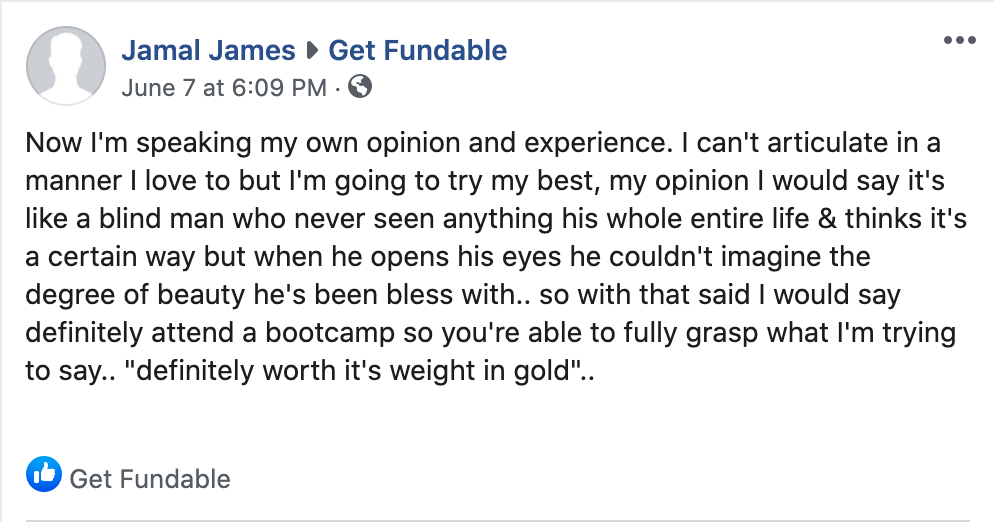Image resolution: width=994 pixels, height=522 pixels.
Task: Click the globe public privacy icon
Action: [360, 86]
